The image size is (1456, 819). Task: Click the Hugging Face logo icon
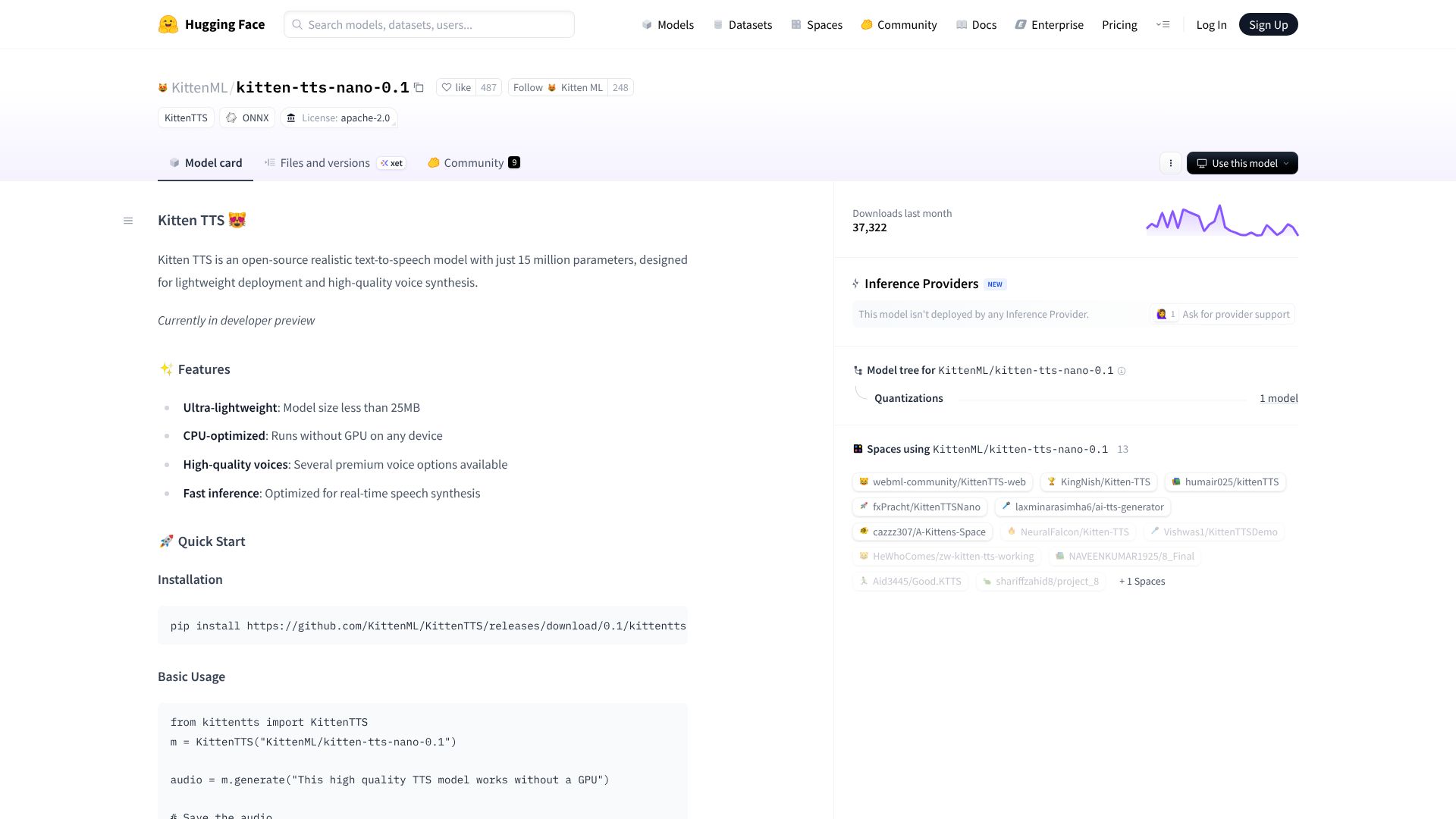coord(168,24)
